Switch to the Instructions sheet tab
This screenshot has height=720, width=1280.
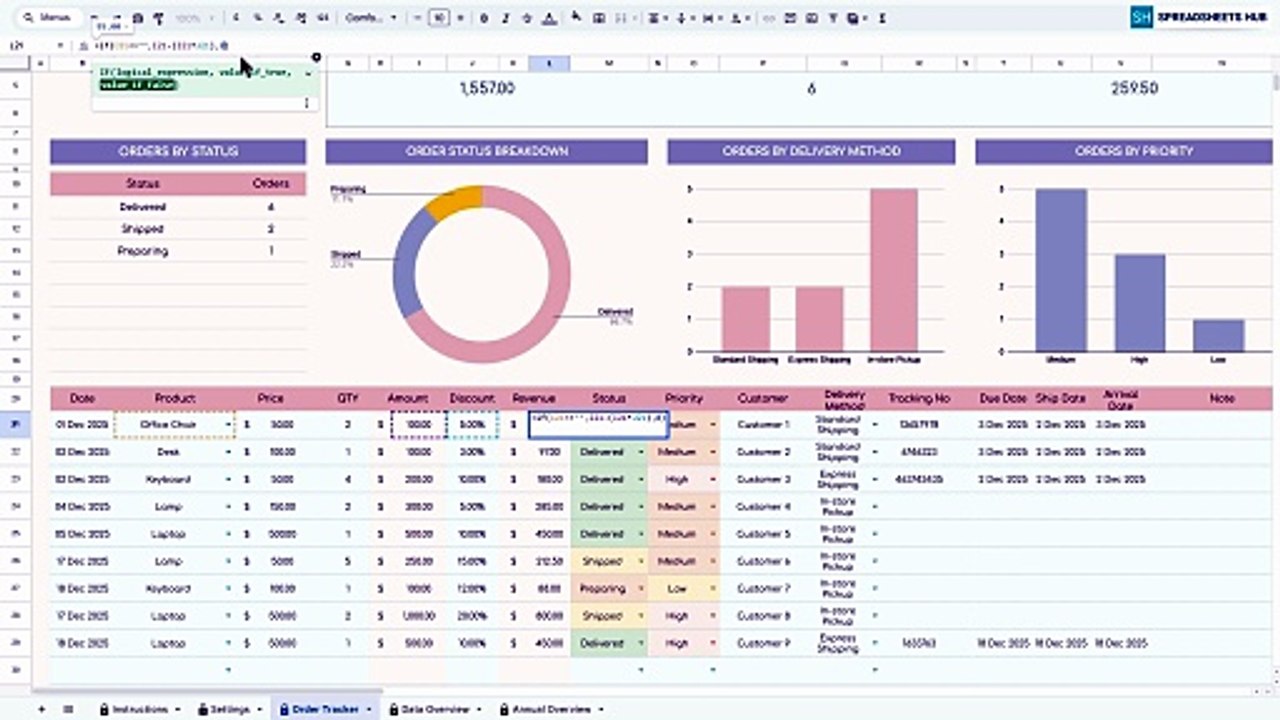[139, 708]
